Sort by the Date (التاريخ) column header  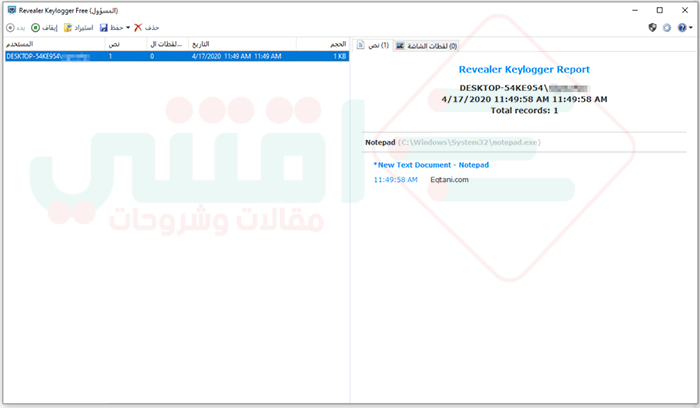[242, 44]
